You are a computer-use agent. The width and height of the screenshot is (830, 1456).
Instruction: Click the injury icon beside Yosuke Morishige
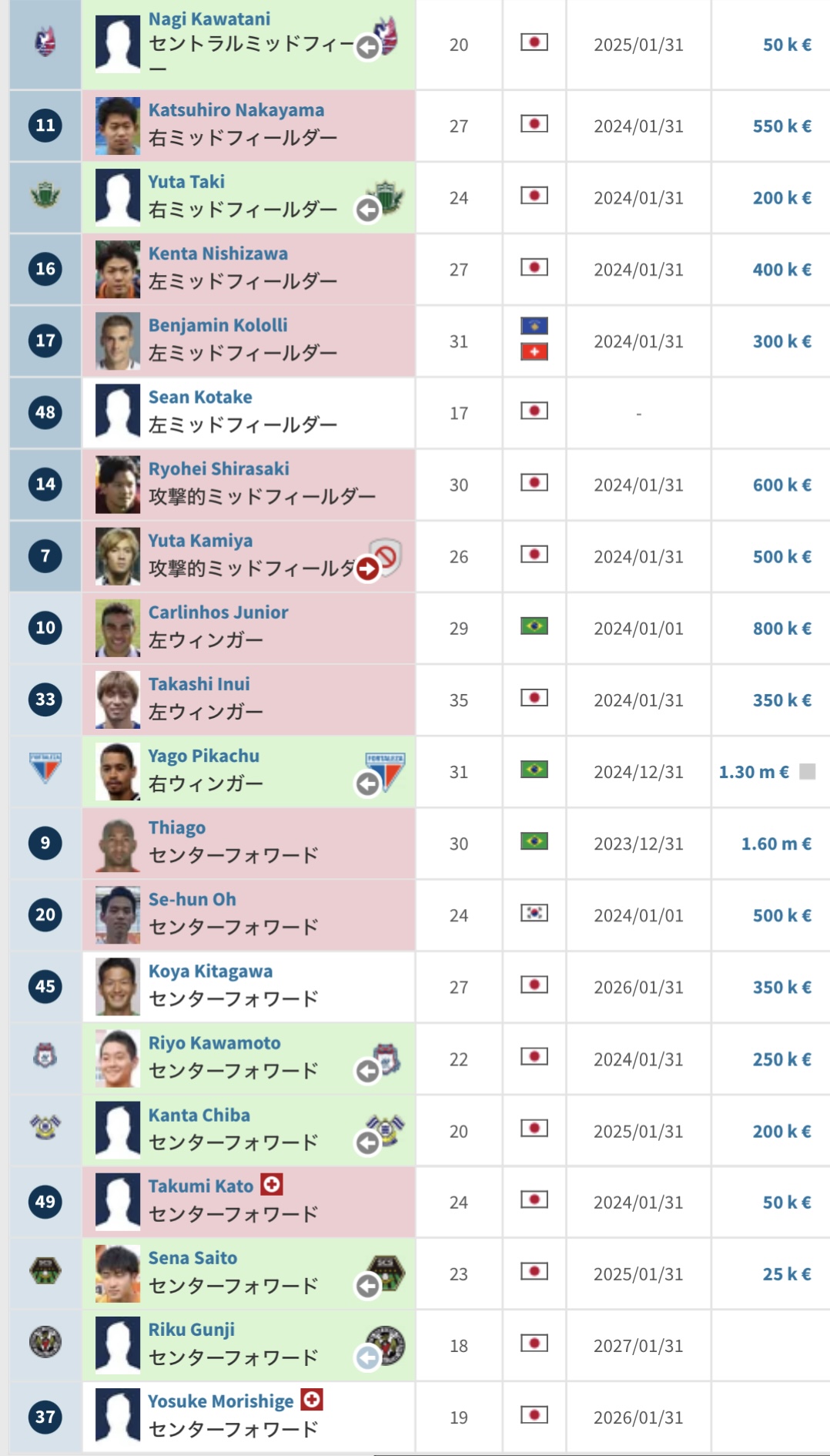click(x=312, y=1399)
